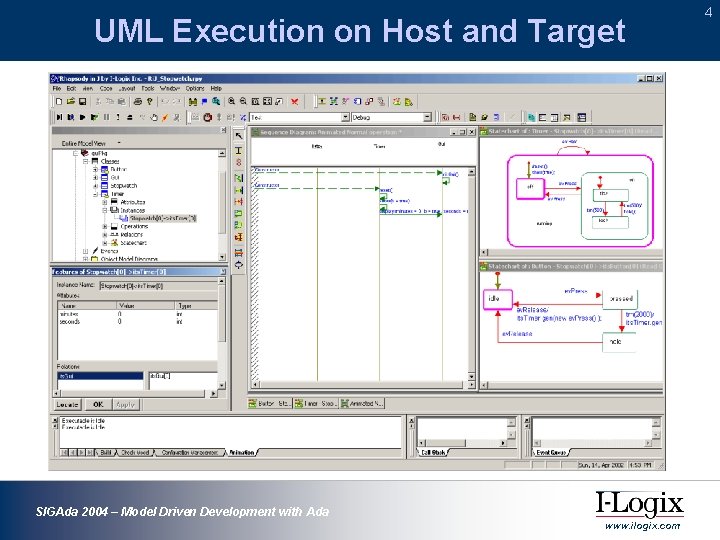Select the Event Queue tab

tap(551, 453)
